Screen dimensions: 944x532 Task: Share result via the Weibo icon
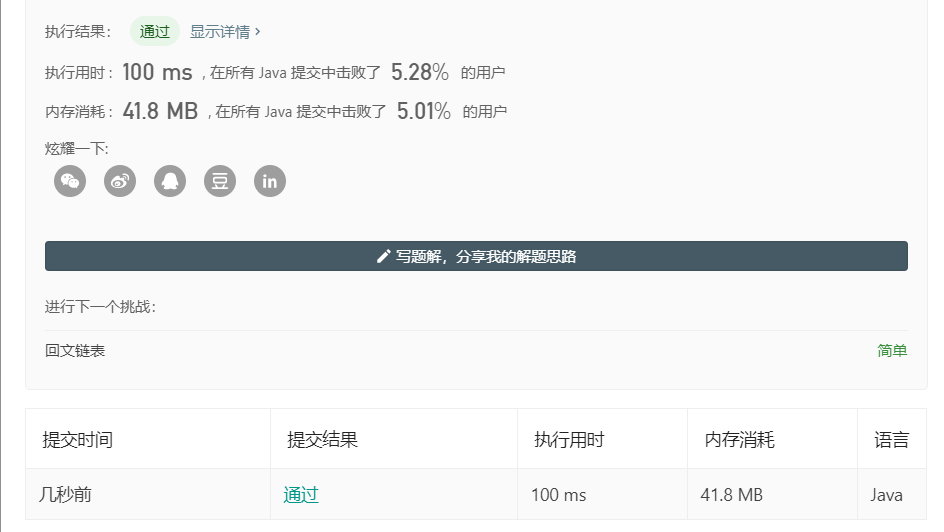pyautogui.click(x=120, y=181)
